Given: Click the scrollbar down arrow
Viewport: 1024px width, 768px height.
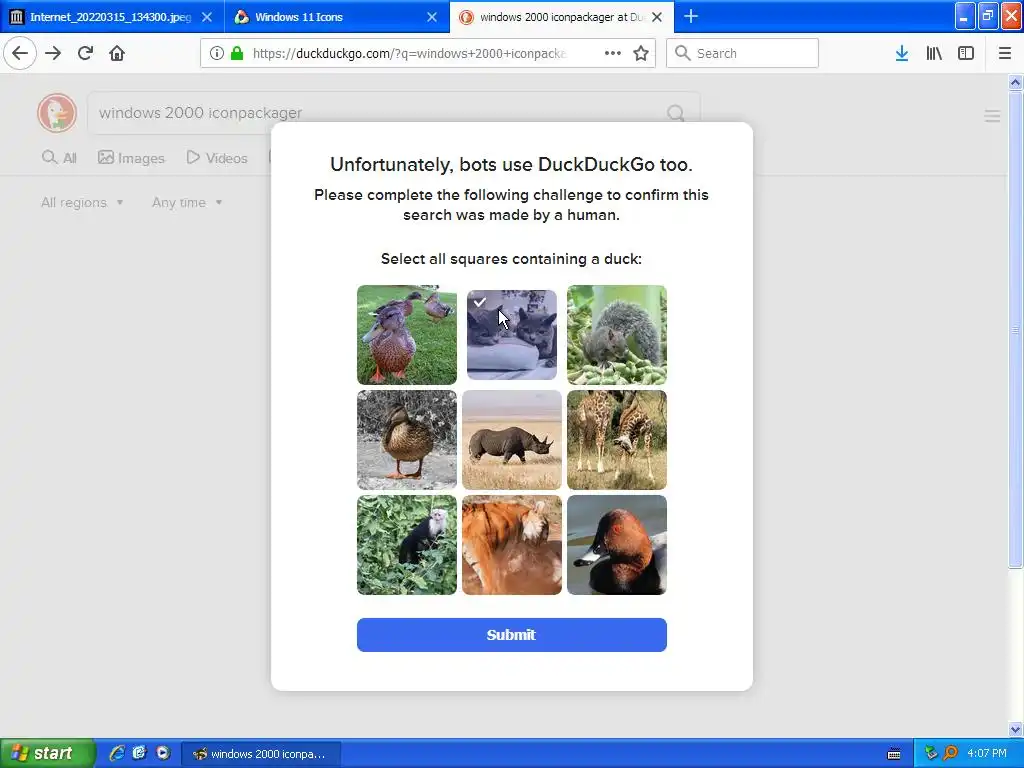Looking at the screenshot, I should [x=1015, y=729].
